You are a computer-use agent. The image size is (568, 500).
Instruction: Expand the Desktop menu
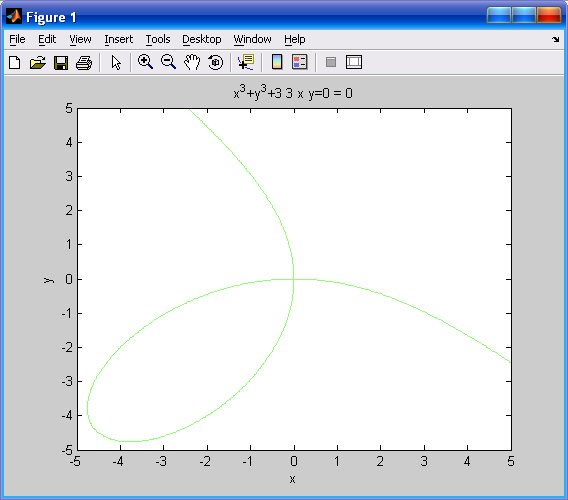(202, 39)
